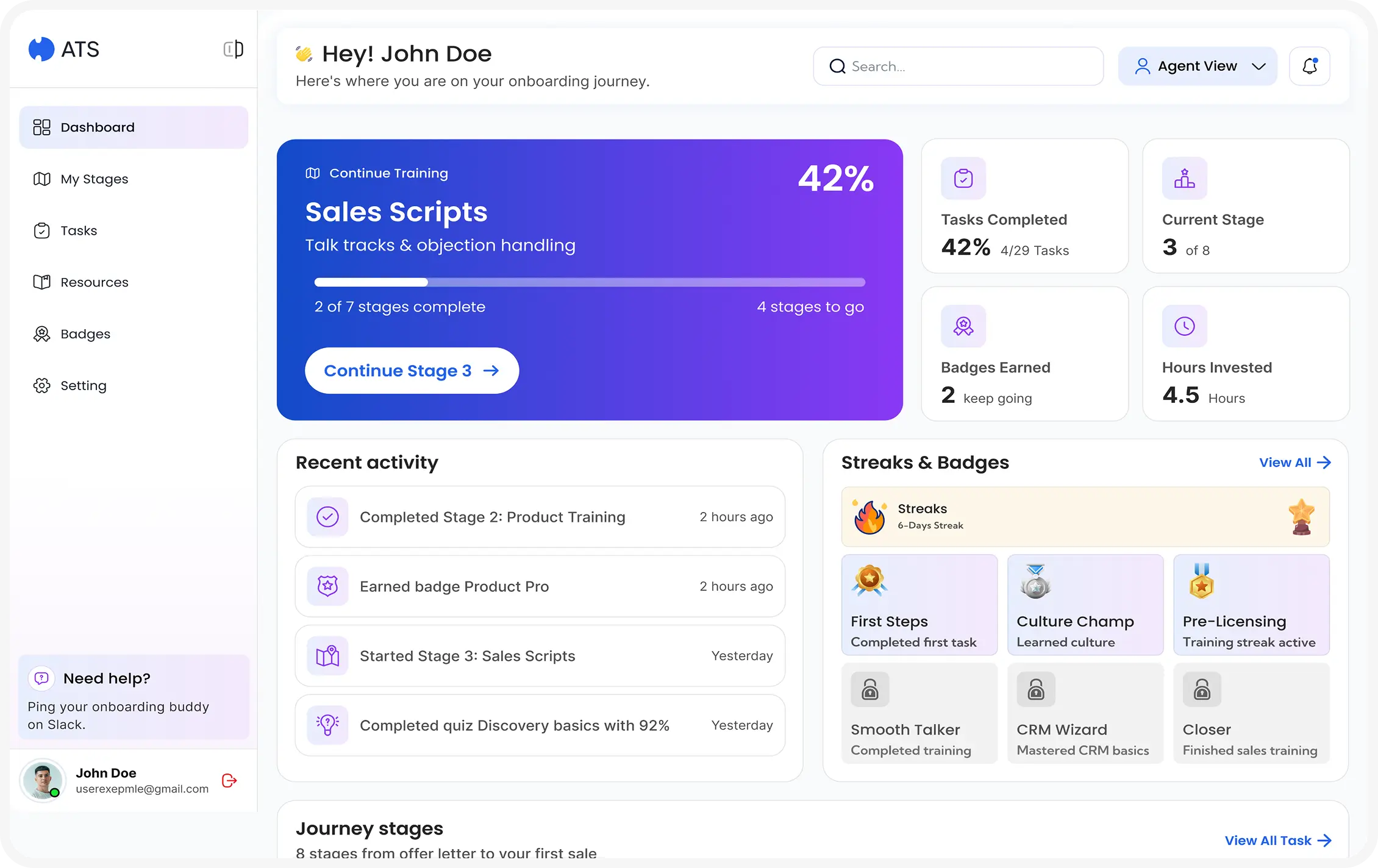The image size is (1378, 868).
Task: Focus the Search input field
Action: pyautogui.click(x=958, y=66)
